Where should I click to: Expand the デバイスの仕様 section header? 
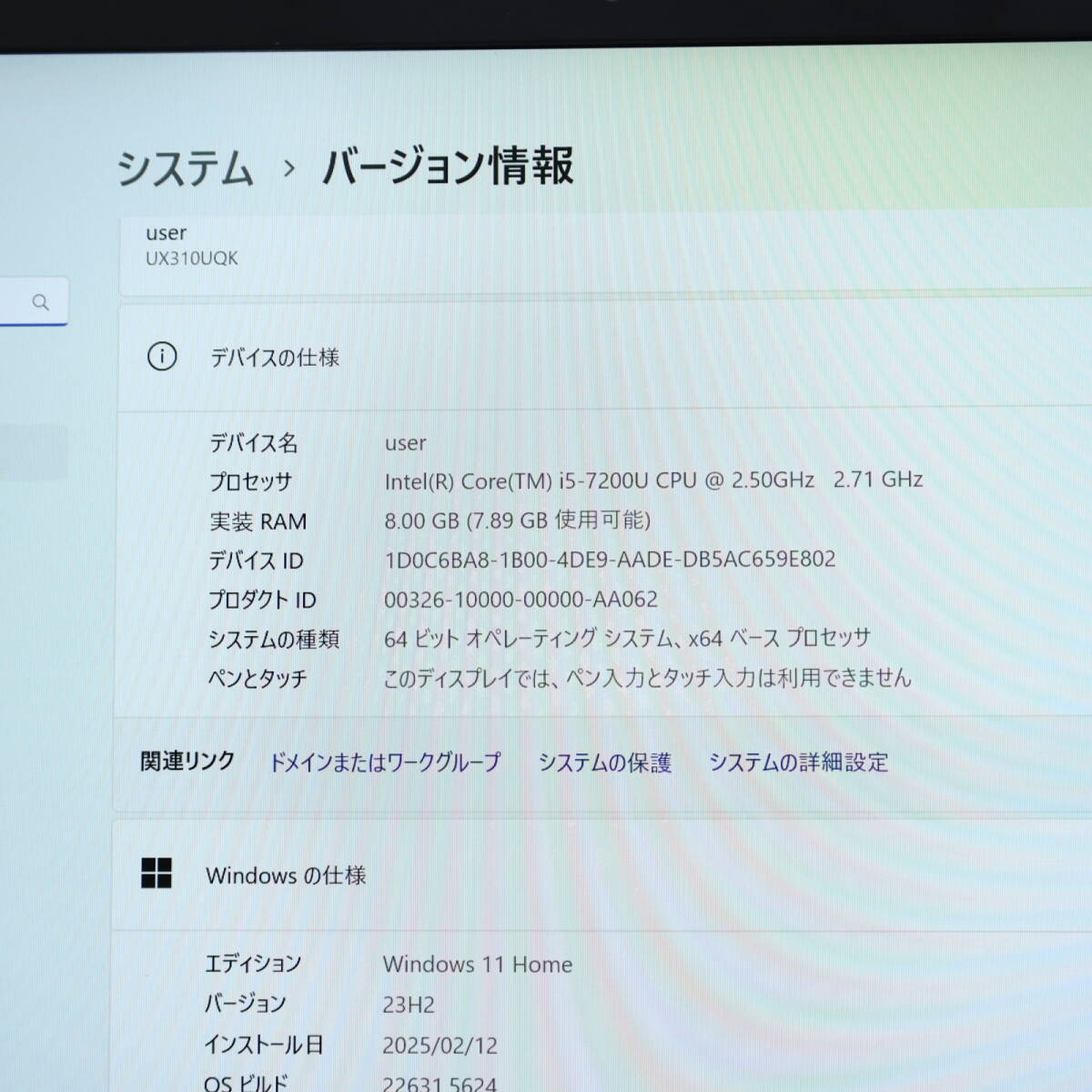point(604,358)
